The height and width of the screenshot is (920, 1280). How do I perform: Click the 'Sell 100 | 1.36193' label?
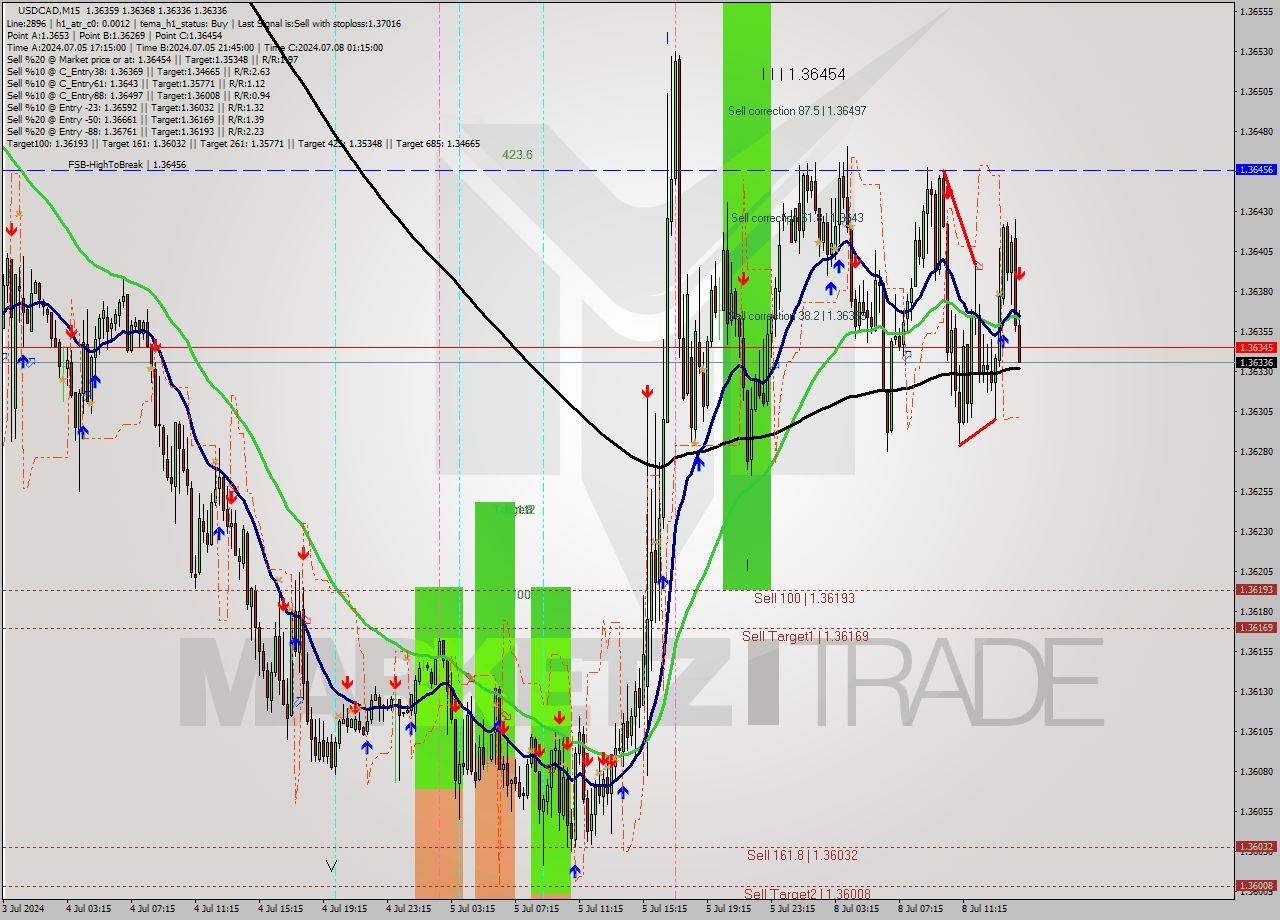click(x=804, y=598)
